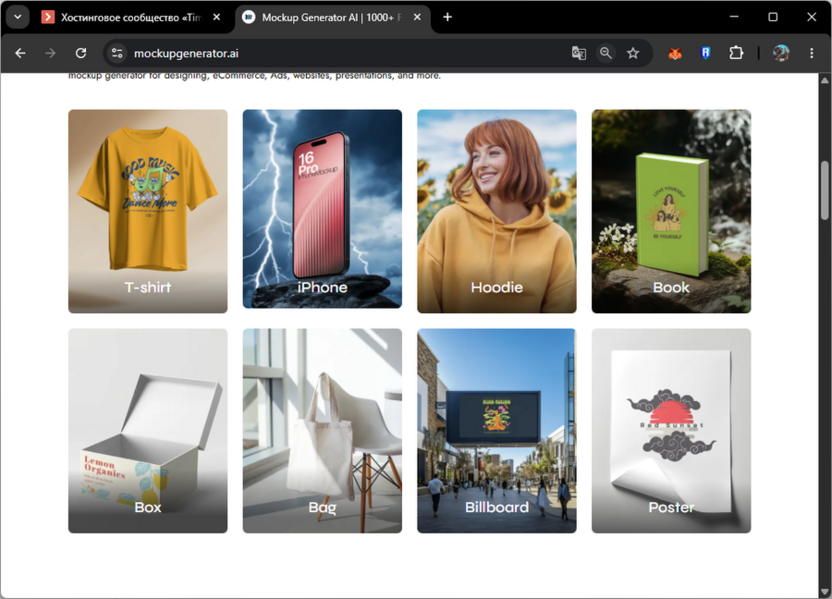Open the T-shirt mockup category

tap(148, 211)
